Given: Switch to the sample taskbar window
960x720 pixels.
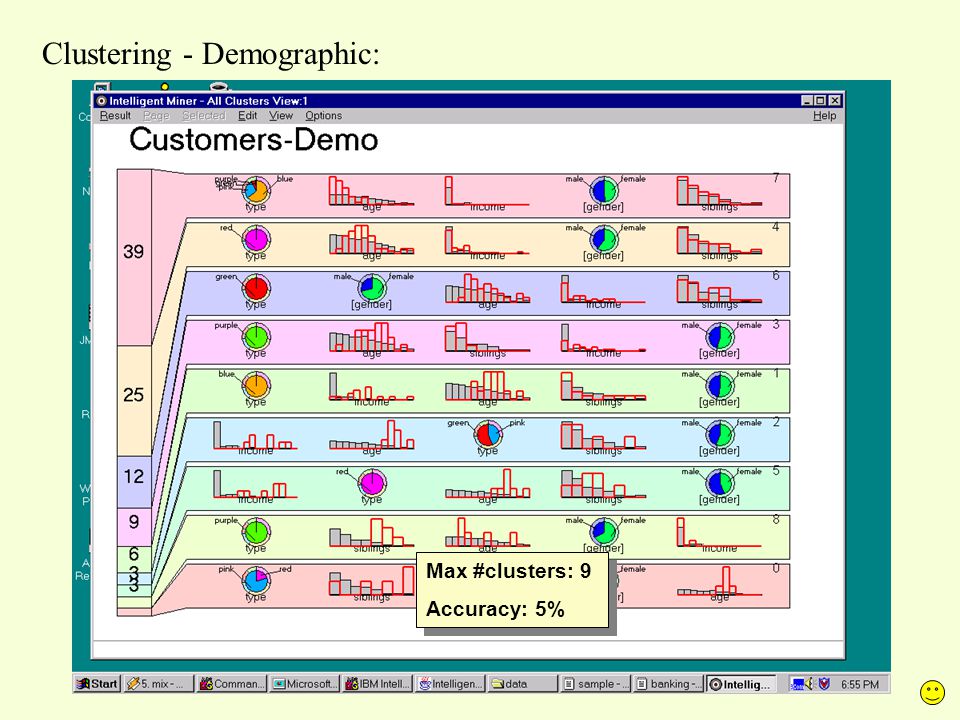Looking at the screenshot, I should tap(595, 684).
